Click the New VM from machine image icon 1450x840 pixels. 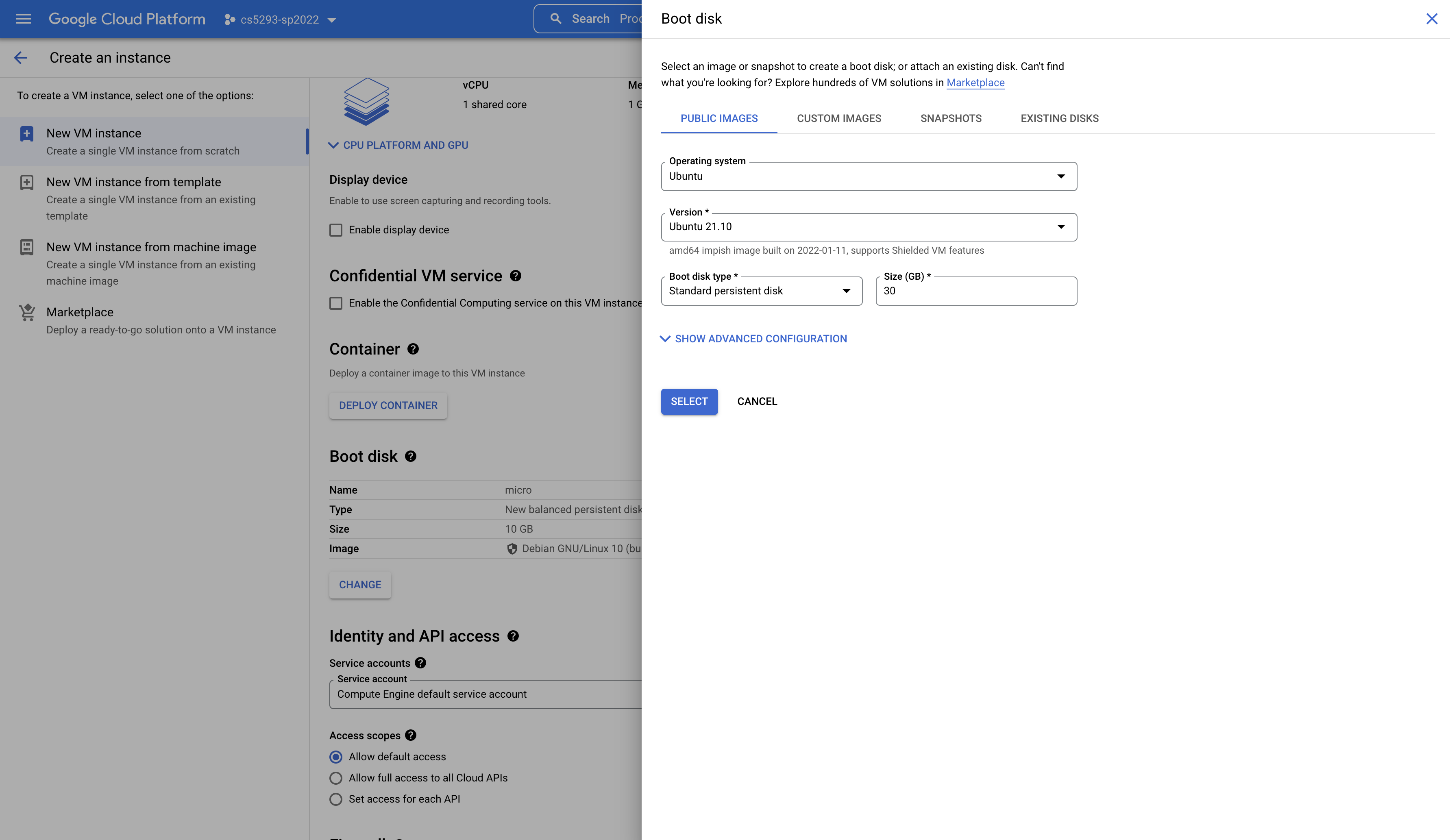pyautogui.click(x=26, y=247)
